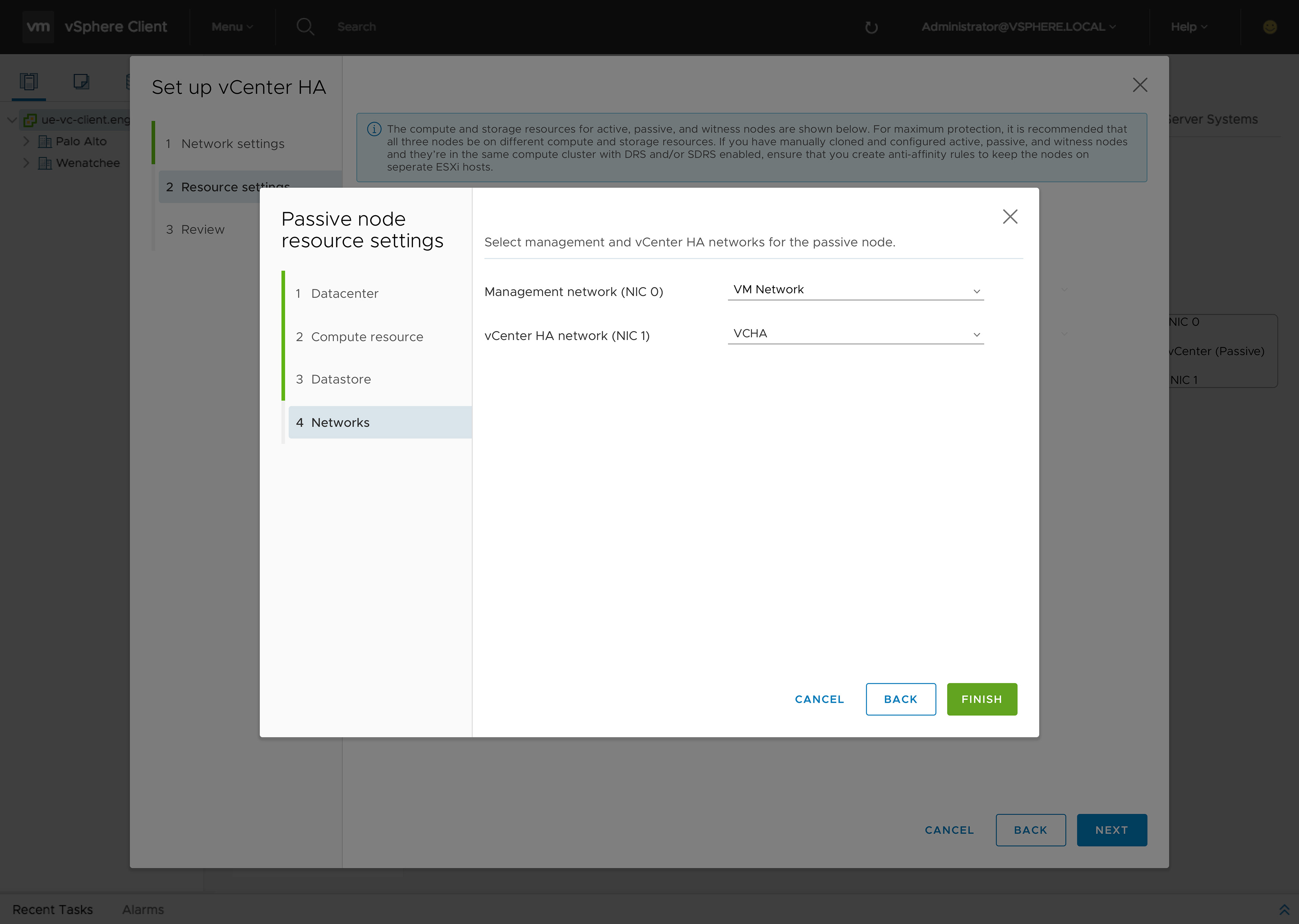Screen dimensions: 1299x924
Task: Click the Wenatchee tree item
Action: (x=88, y=163)
